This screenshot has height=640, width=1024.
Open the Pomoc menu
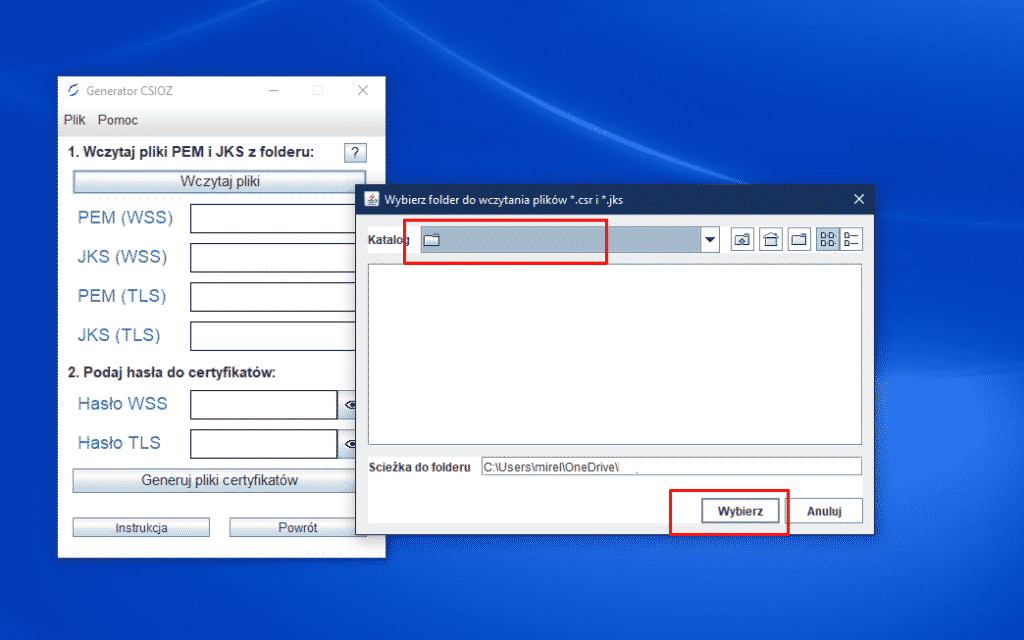pyautogui.click(x=118, y=120)
